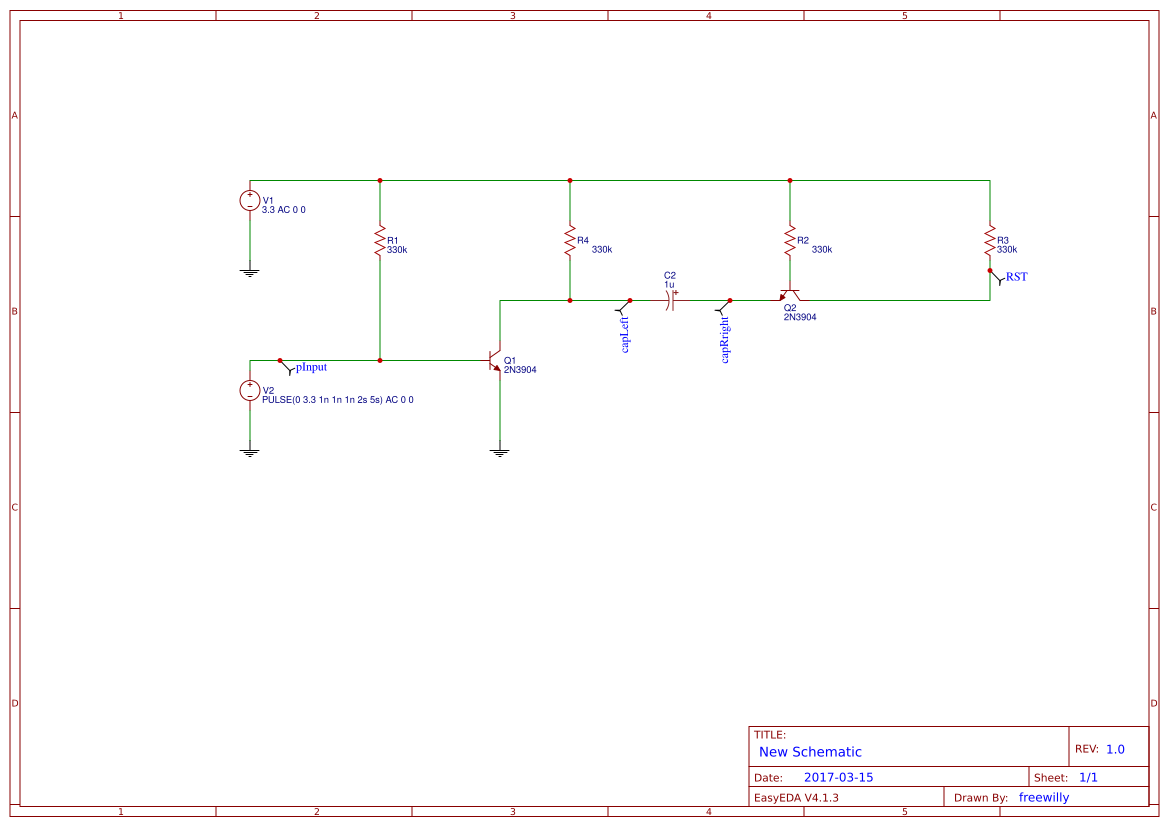Viewport: 1169px width, 827px height.
Task: Select resistor R2 330k
Action: point(790,240)
